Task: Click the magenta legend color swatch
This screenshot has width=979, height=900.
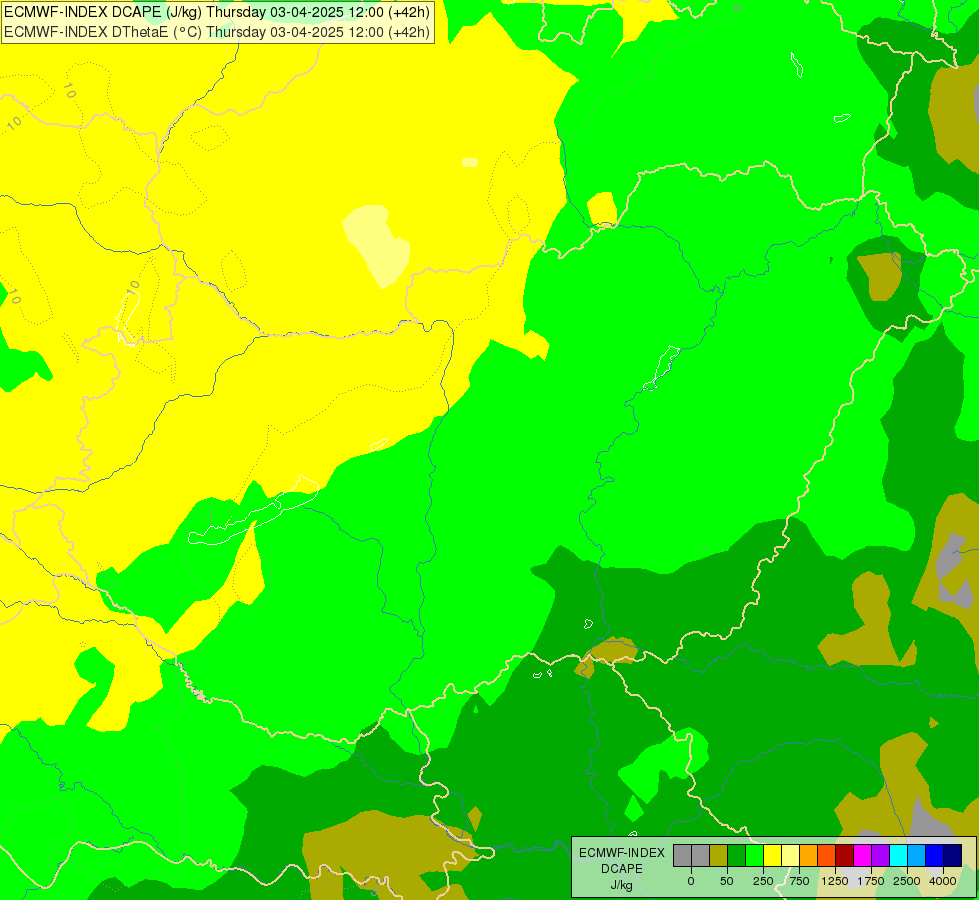Action: point(862,855)
